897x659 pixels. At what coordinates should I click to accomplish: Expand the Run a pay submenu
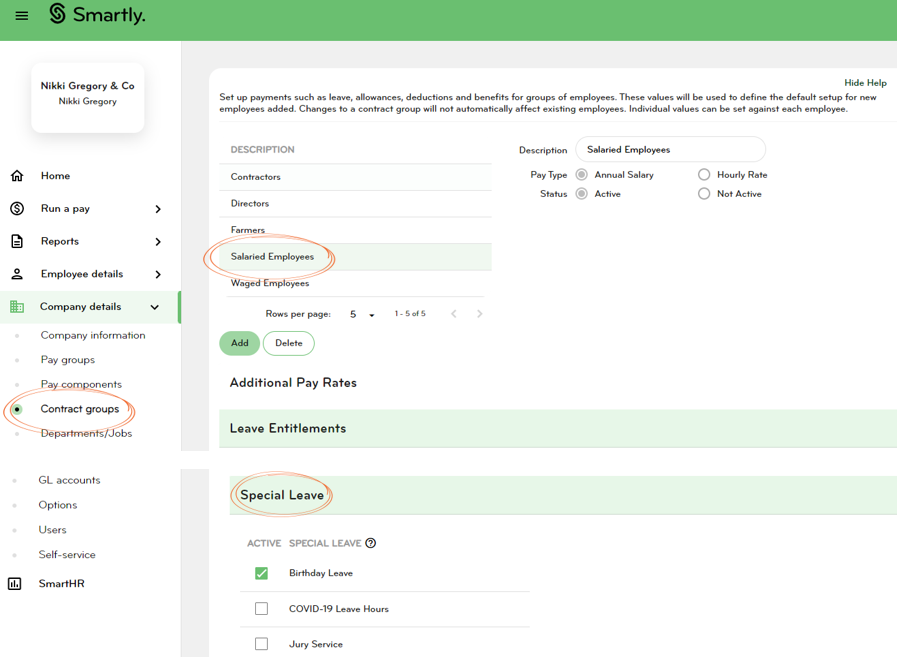tap(158, 209)
